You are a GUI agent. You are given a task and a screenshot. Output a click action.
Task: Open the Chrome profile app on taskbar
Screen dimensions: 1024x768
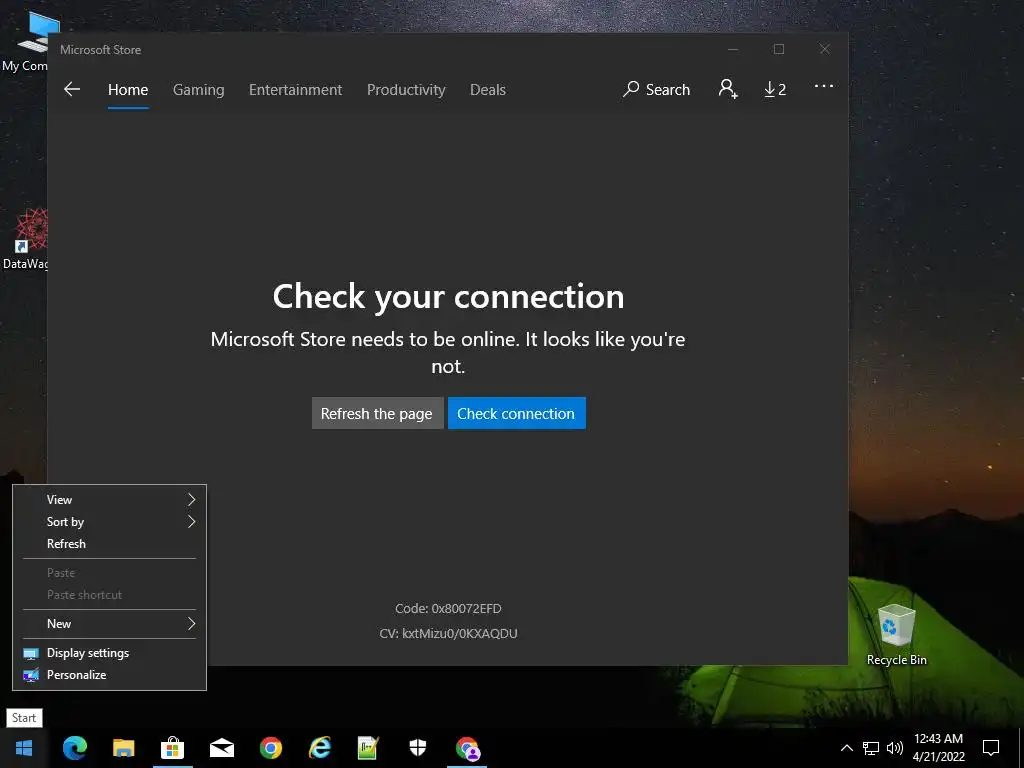point(467,748)
